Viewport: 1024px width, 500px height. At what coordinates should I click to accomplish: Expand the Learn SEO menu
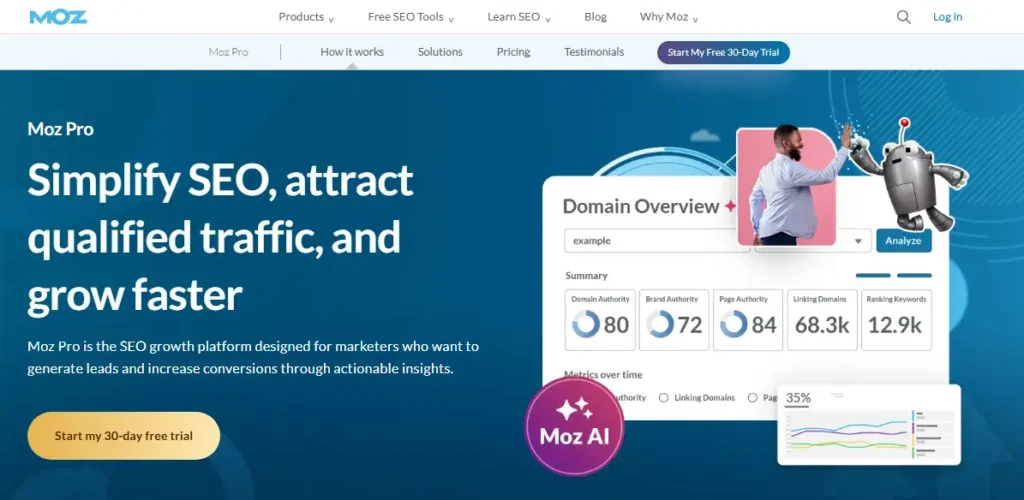(519, 17)
